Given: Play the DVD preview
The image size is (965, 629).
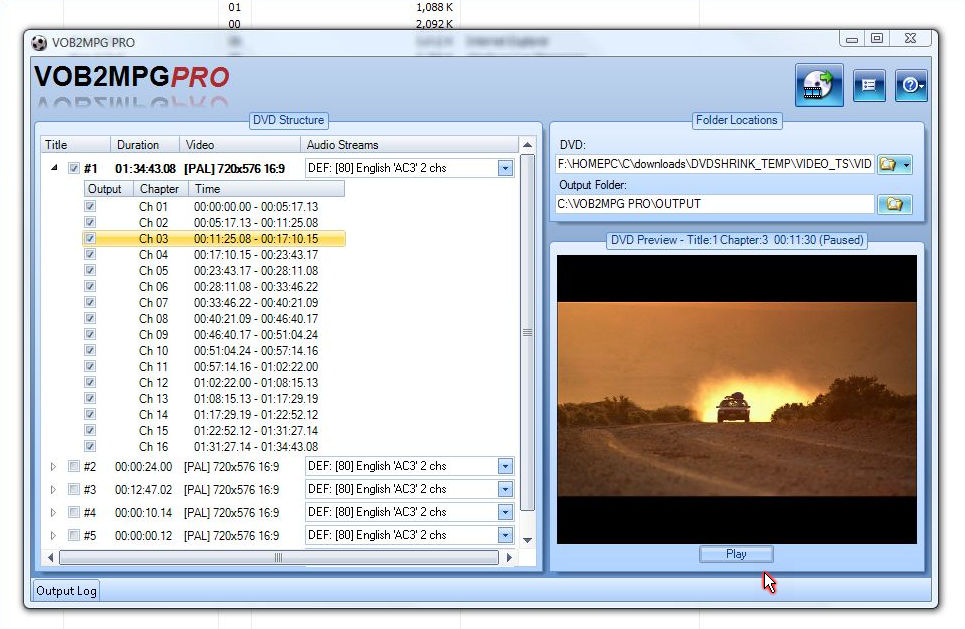Looking at the screenshot, I should (x=736, y=554).
